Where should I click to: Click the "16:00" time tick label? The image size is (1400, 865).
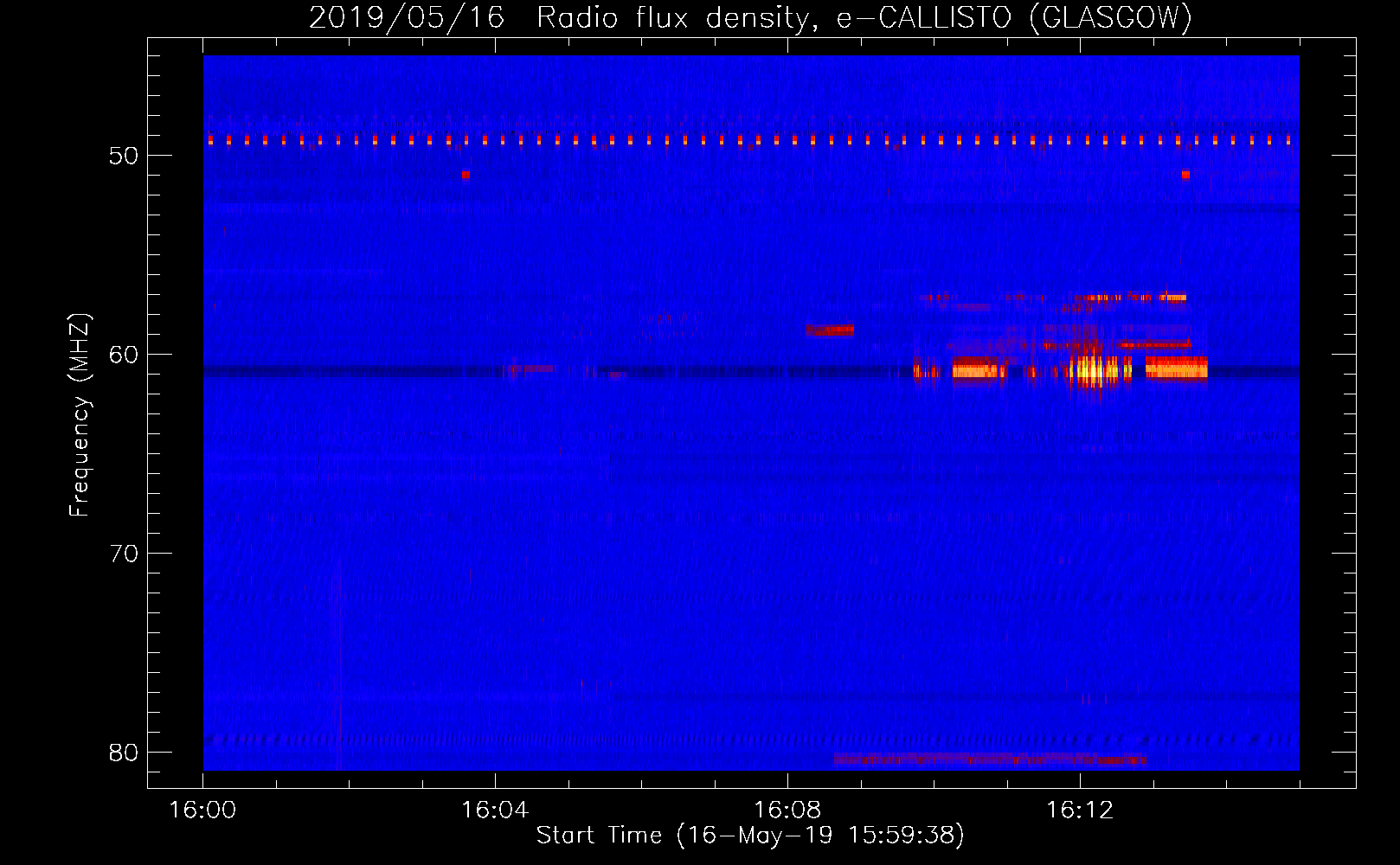coord(202,811)
